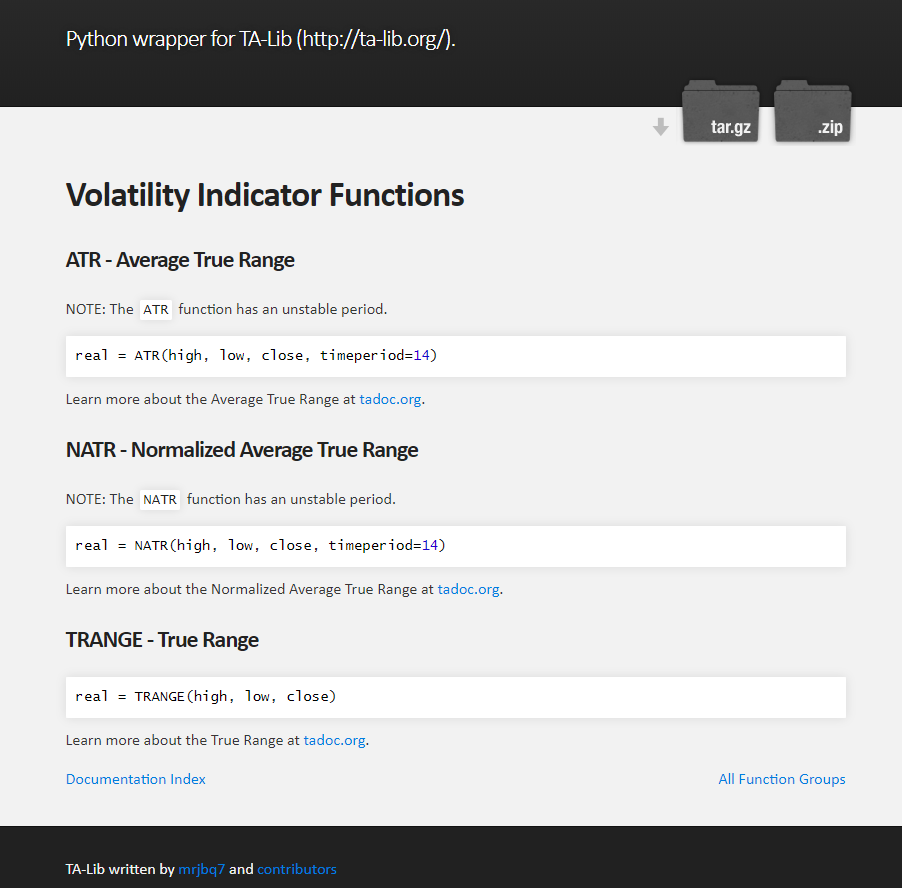Download the .zip folder archive
The height and width of the screenshot is (888, 902).
pos(812,111)
